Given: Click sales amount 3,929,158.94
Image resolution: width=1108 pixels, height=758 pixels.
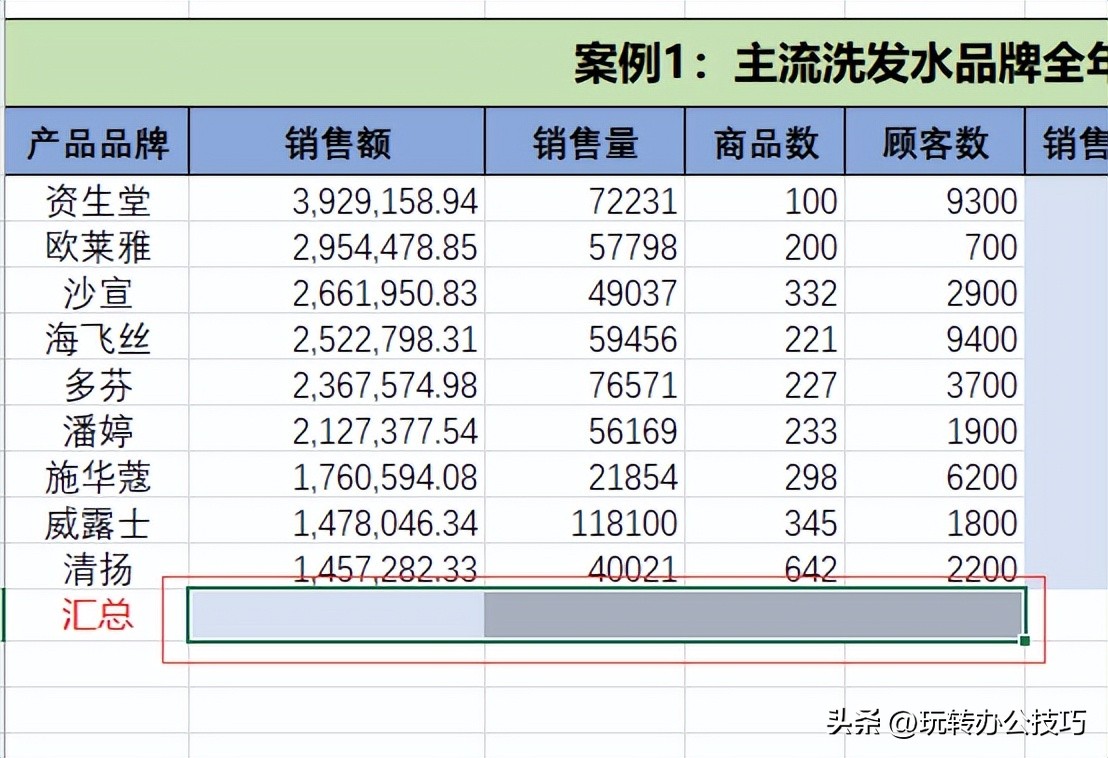Looking at the screenshot, I should pyautogui.click(x=337, y=199).
